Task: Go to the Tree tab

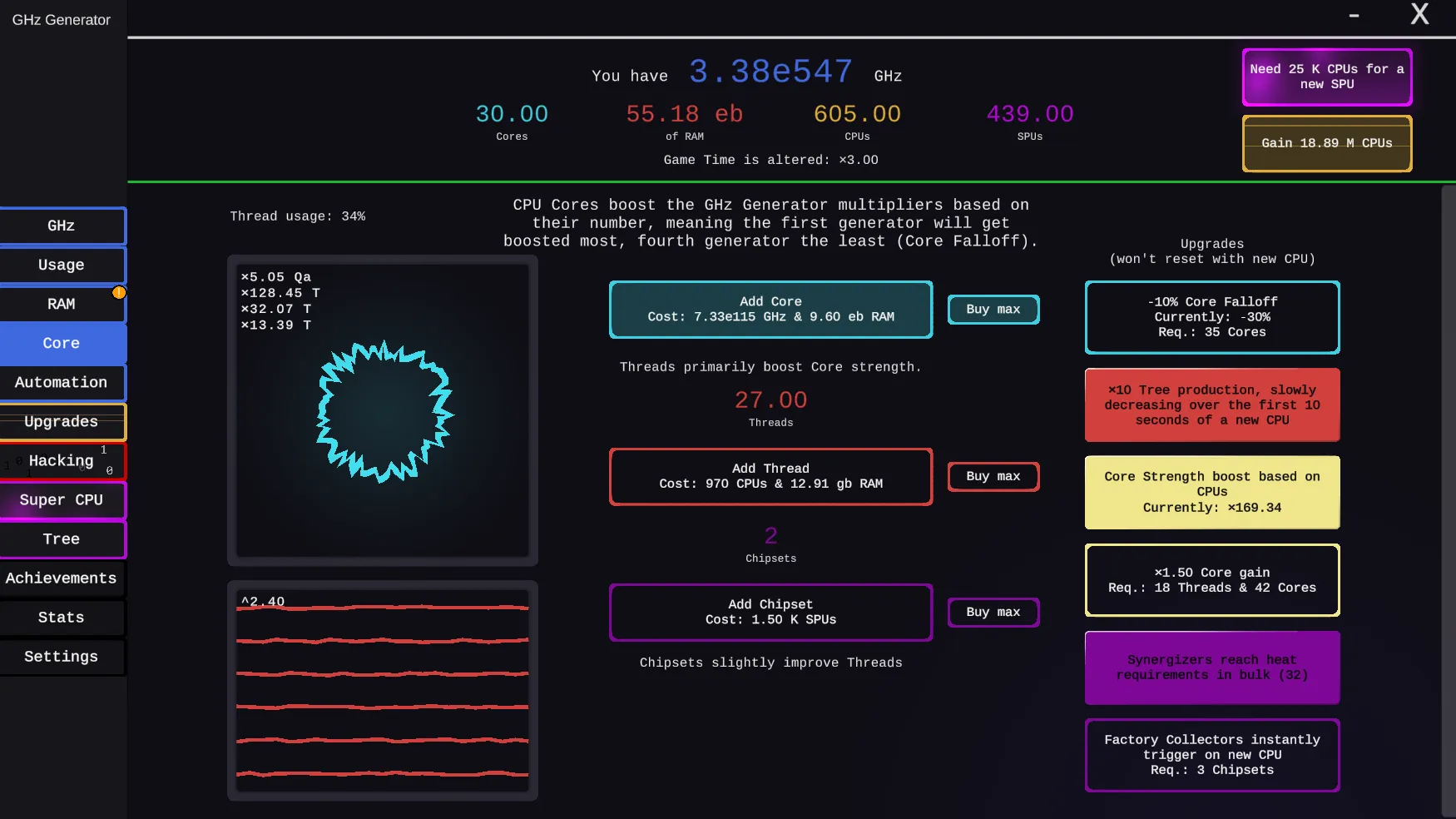Action: [62, 539]
